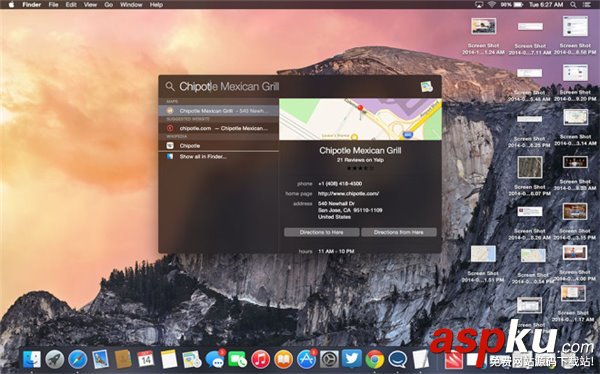The image size is (600, 374).
Task: Launch iTunes red music icon
Action: coord(261,360)
